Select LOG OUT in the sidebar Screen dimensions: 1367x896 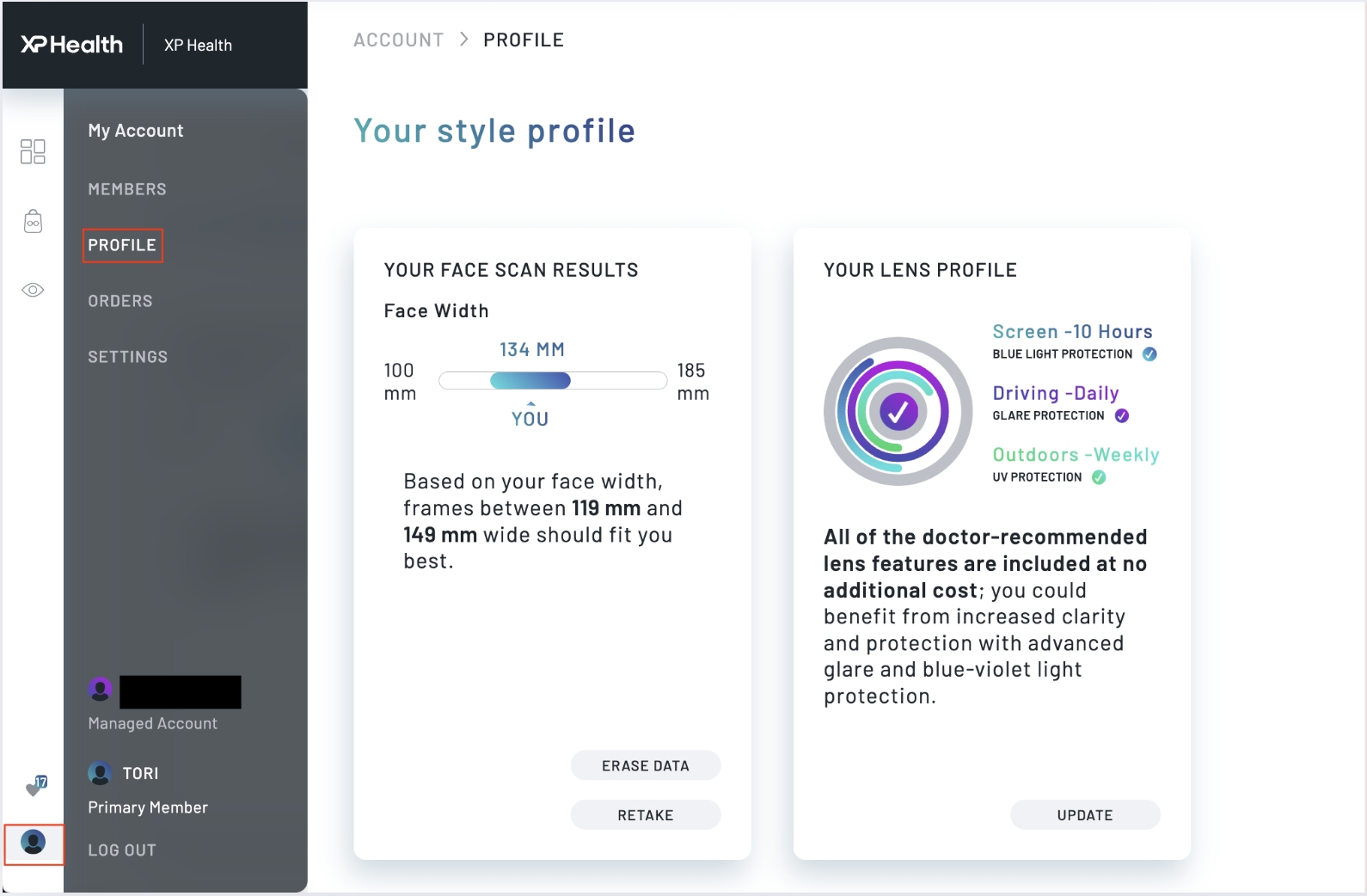coord(121,849)
